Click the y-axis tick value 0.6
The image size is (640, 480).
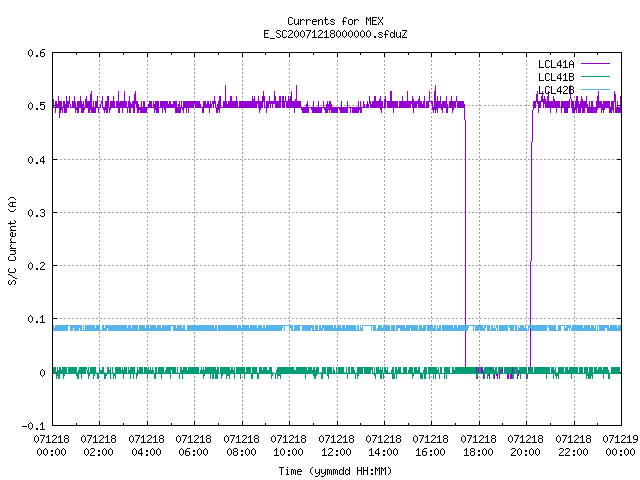click(36, 53)
